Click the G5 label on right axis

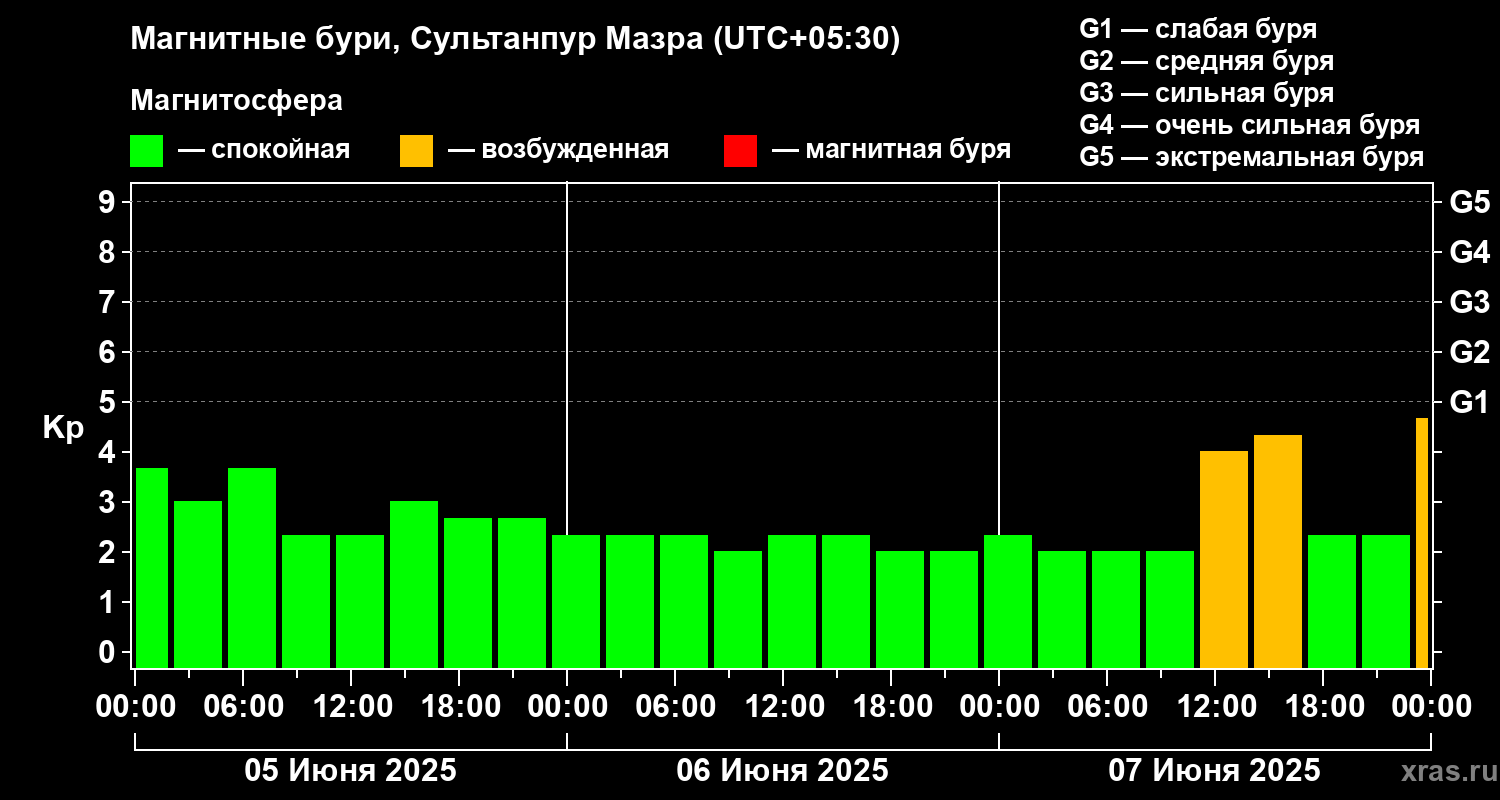point(1469,203)
